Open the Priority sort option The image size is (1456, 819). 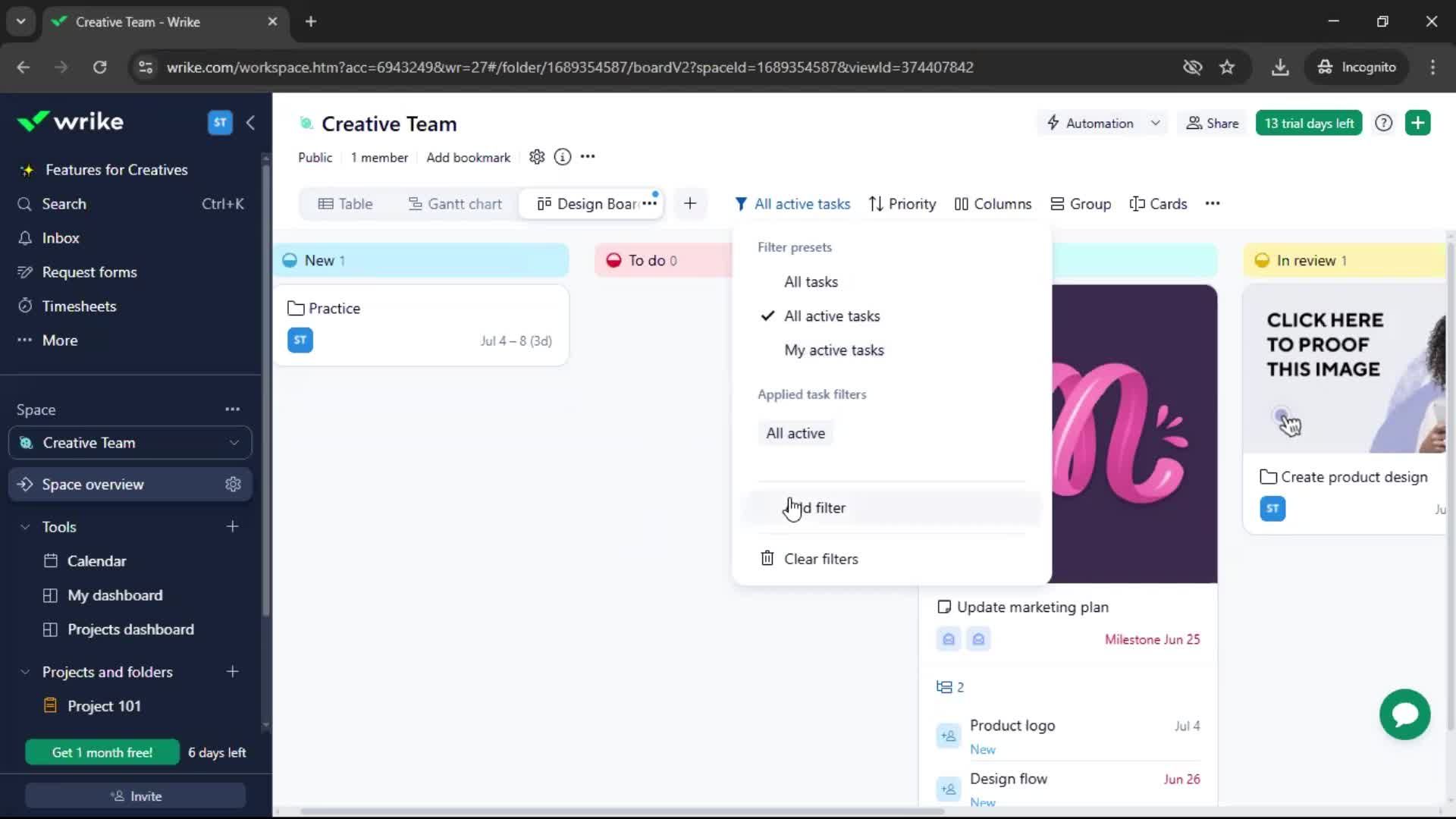click(902, 204)
